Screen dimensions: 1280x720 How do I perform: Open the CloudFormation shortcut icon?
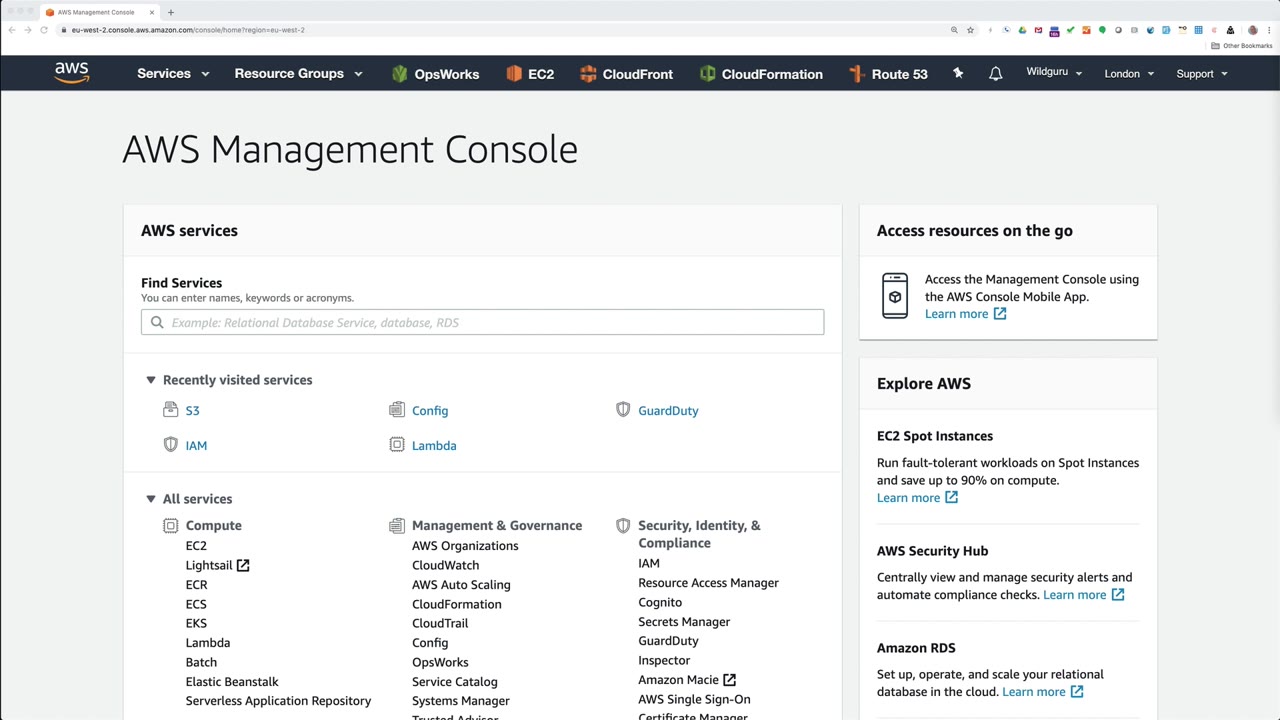click(708, 74)
